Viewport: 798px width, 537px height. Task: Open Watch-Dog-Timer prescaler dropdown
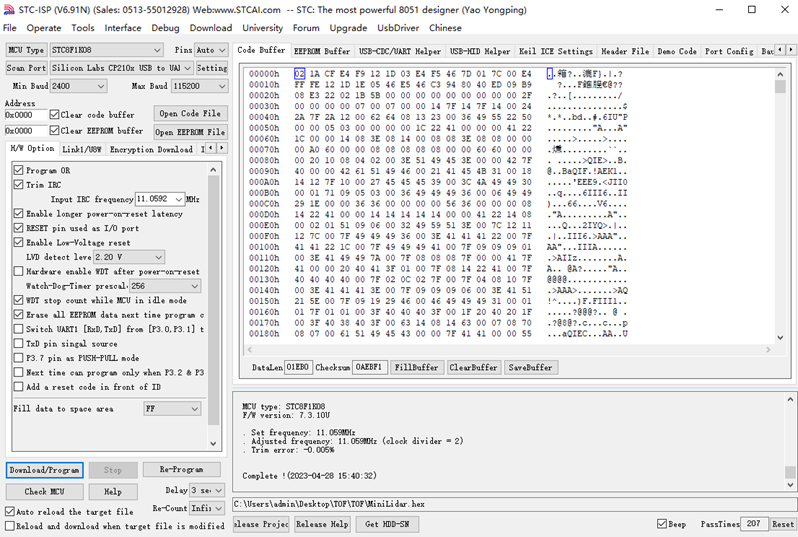(x=165, y=286)
